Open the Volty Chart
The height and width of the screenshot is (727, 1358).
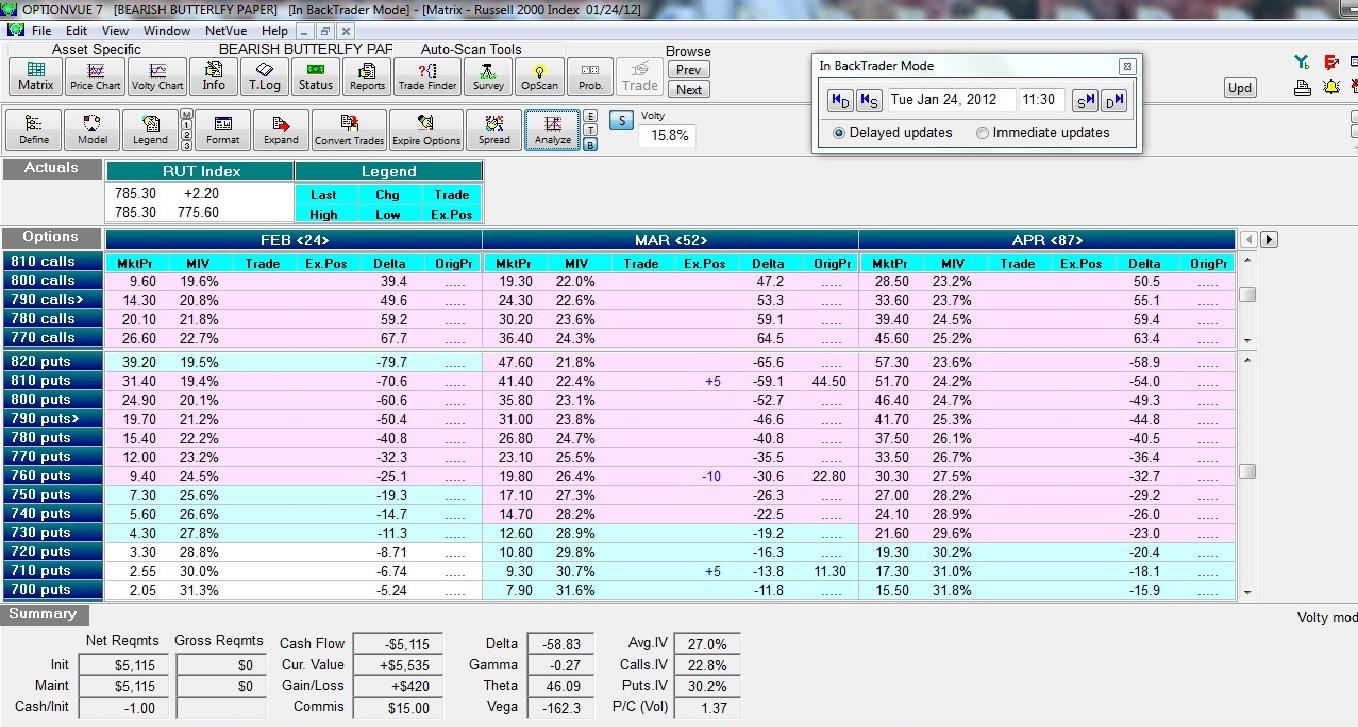coord(157,76)
